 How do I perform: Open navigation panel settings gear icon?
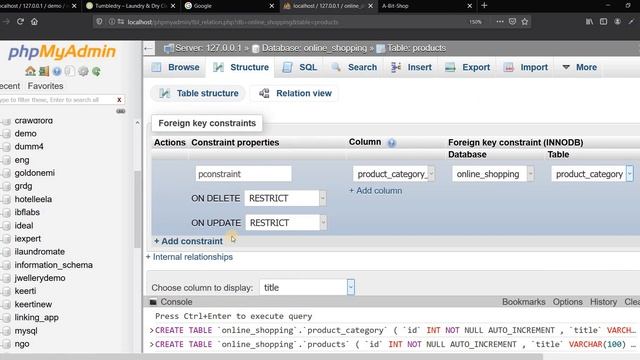83,71
